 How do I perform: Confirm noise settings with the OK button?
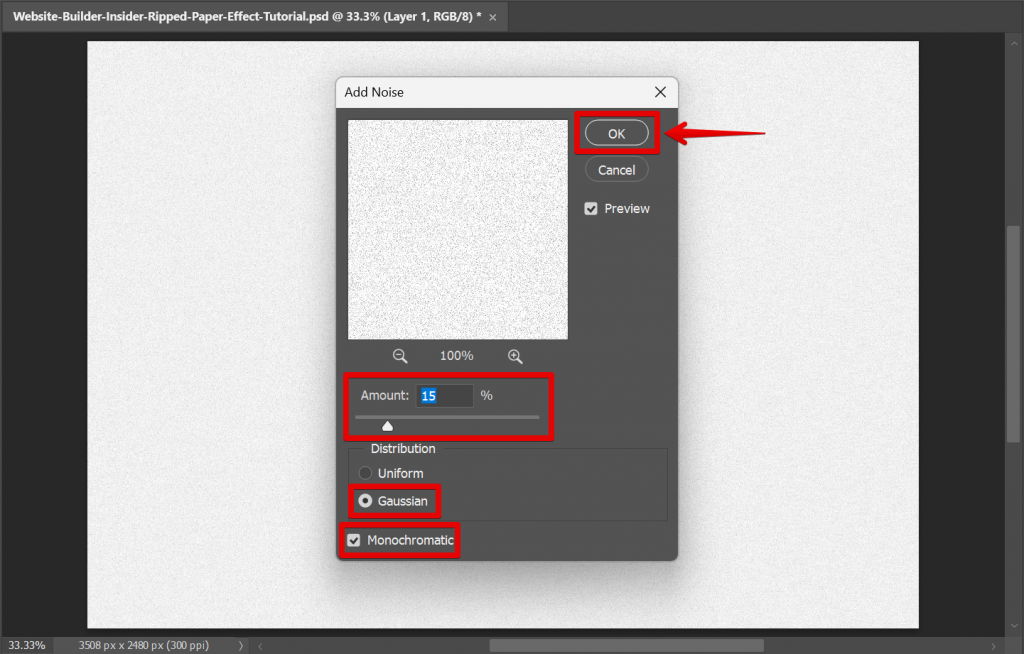point(617,132)
